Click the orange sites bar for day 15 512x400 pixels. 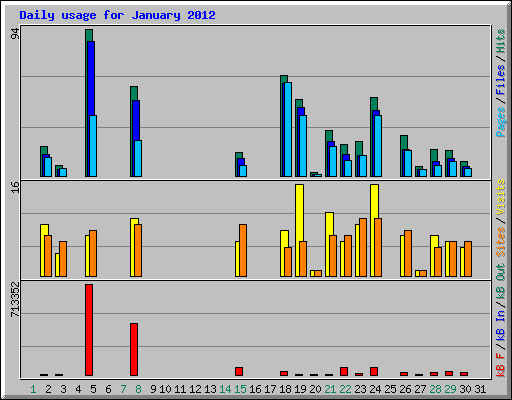(243, 250)
